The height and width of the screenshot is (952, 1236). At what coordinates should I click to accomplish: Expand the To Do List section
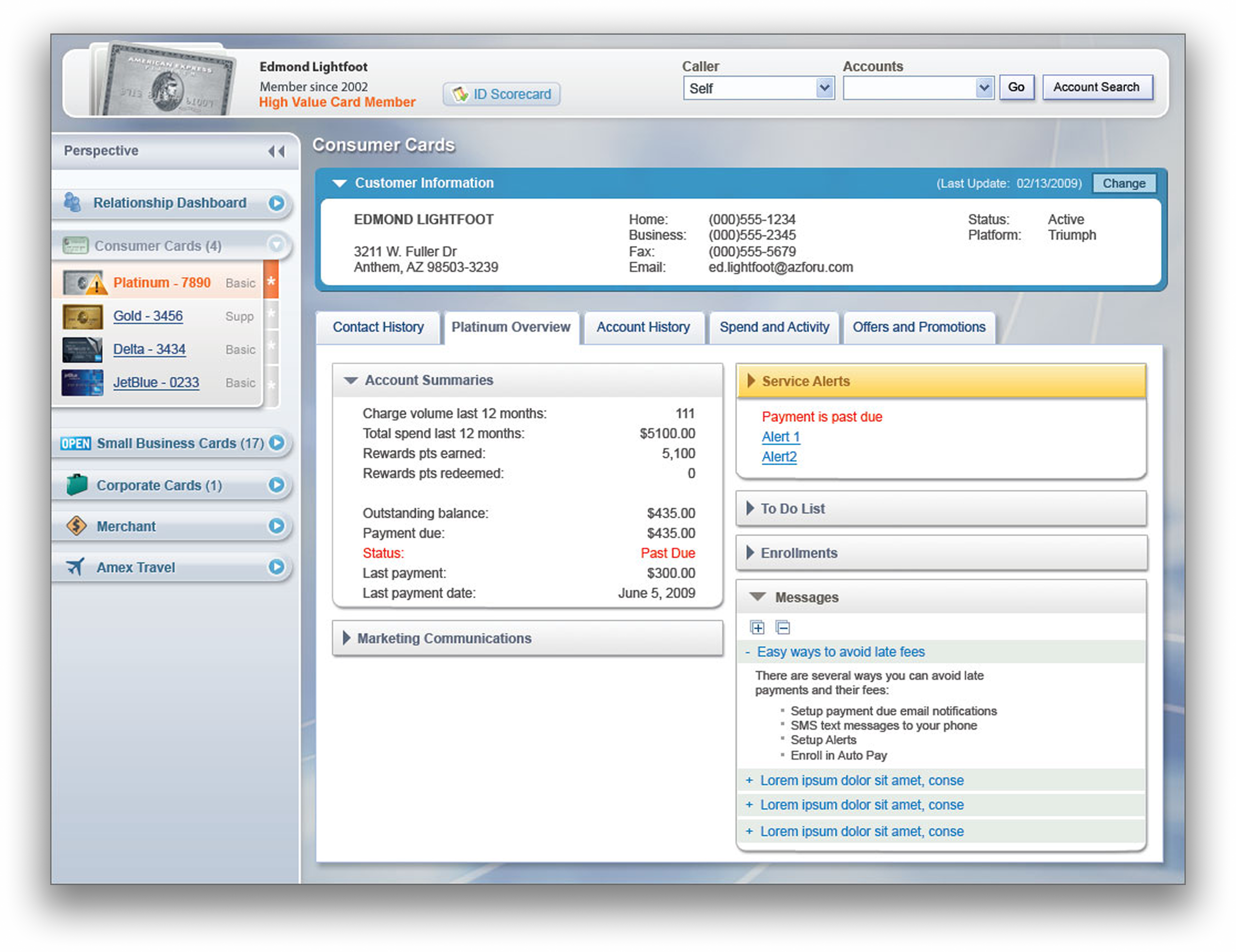click(792, 509)
